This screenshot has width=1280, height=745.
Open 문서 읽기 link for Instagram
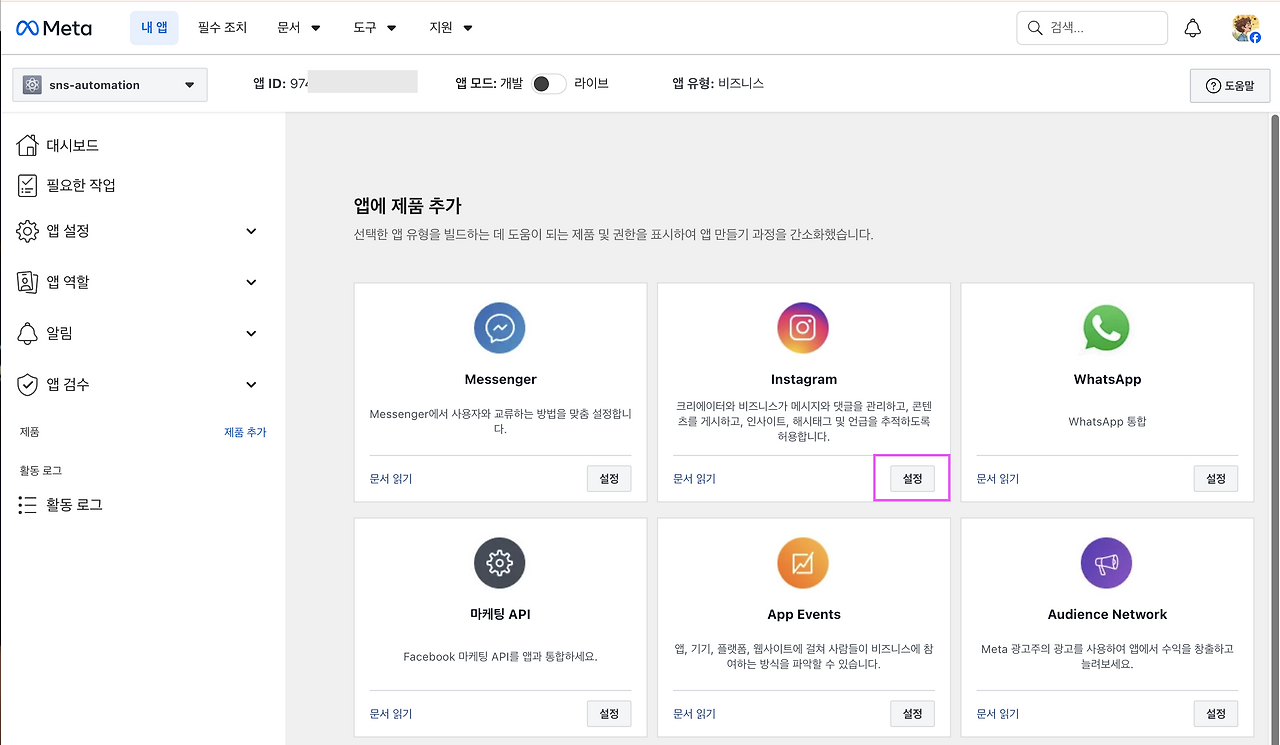point(694,479)
